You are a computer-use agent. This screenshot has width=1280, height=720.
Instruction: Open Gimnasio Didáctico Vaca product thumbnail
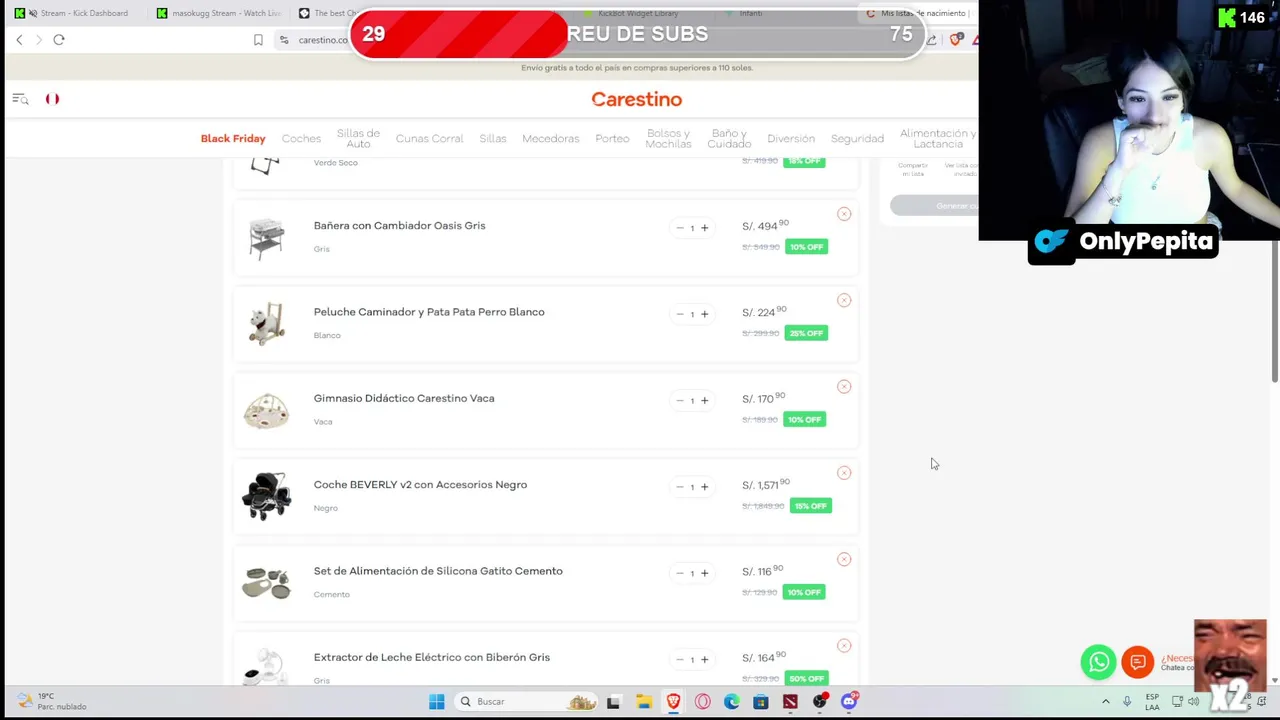coord(266,410)
